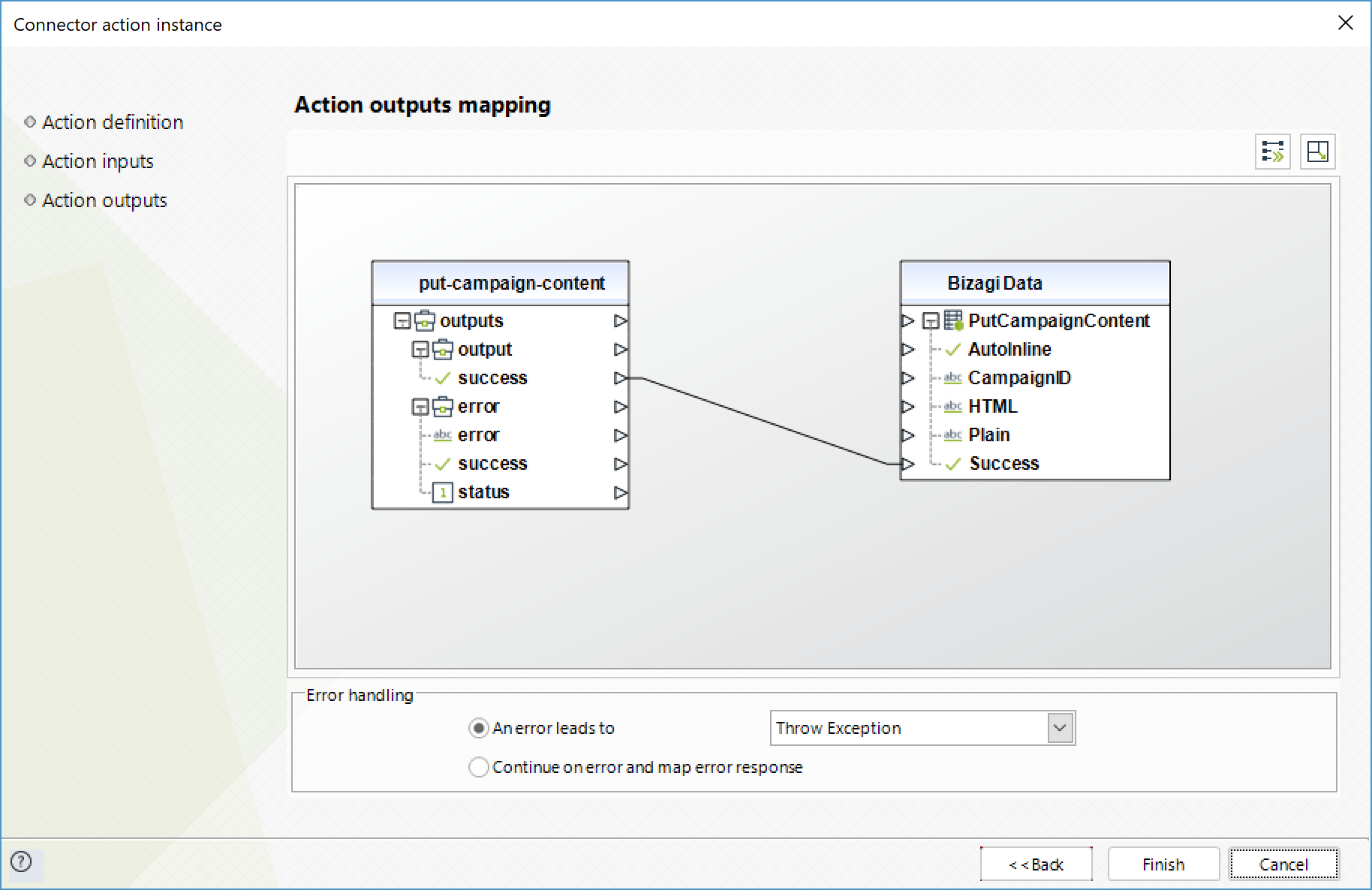Viewport: 1372px width, 890px height.
Task: Close the Connector action instance dialog
Action: [1346, 23]
